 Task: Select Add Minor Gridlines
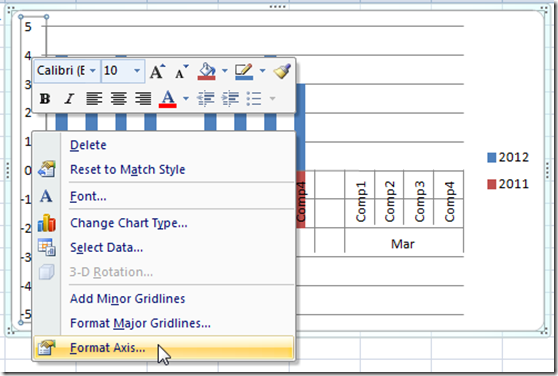[x=164, y=298]
